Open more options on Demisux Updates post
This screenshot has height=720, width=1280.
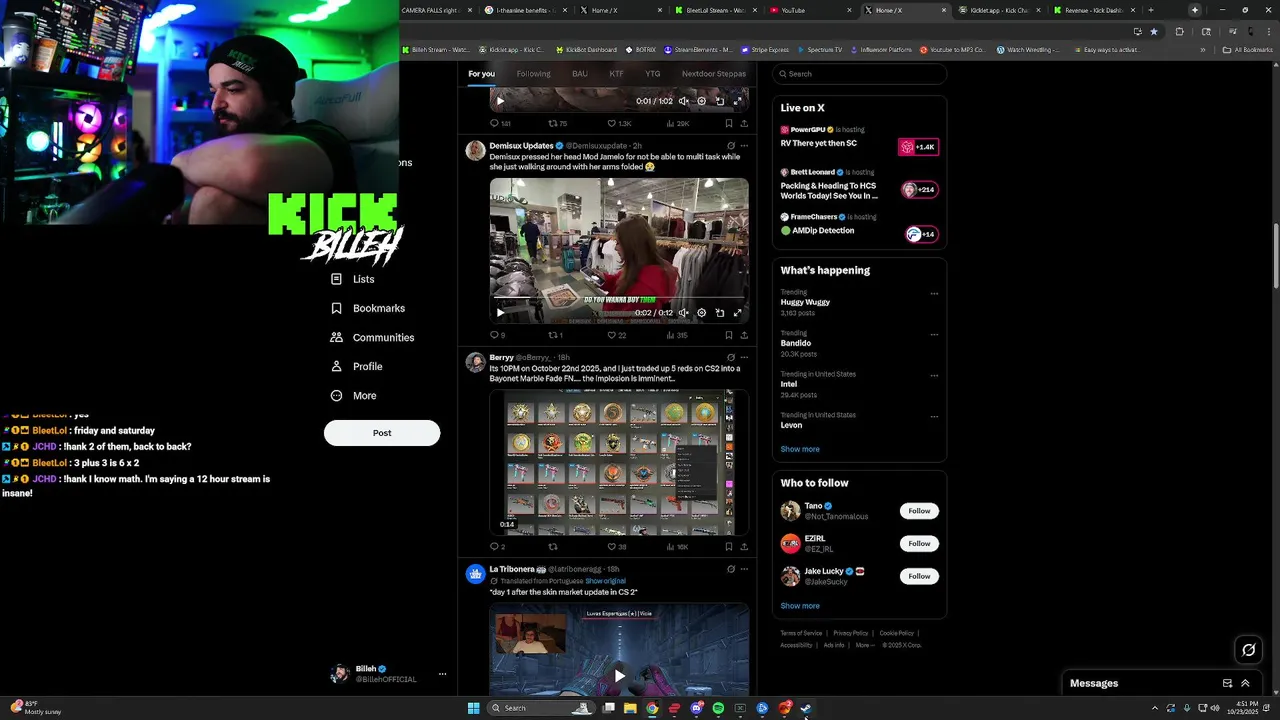click(744, 146)
